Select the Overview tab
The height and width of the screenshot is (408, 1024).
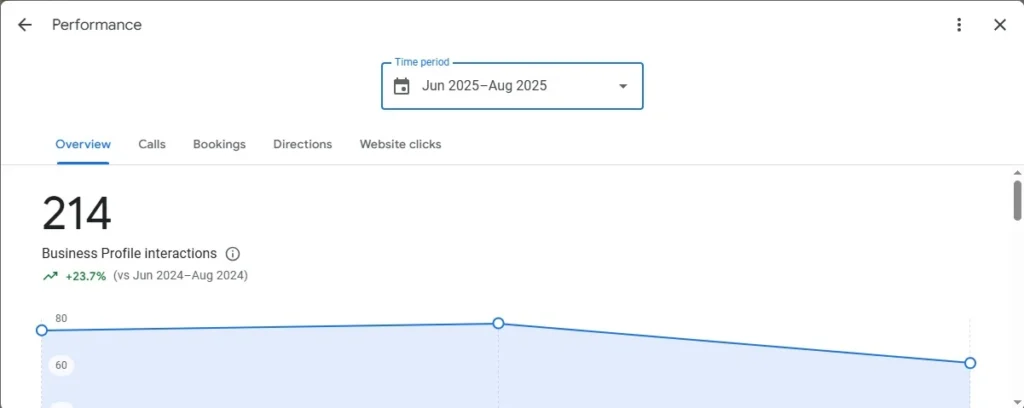click(x=83, y=144)
